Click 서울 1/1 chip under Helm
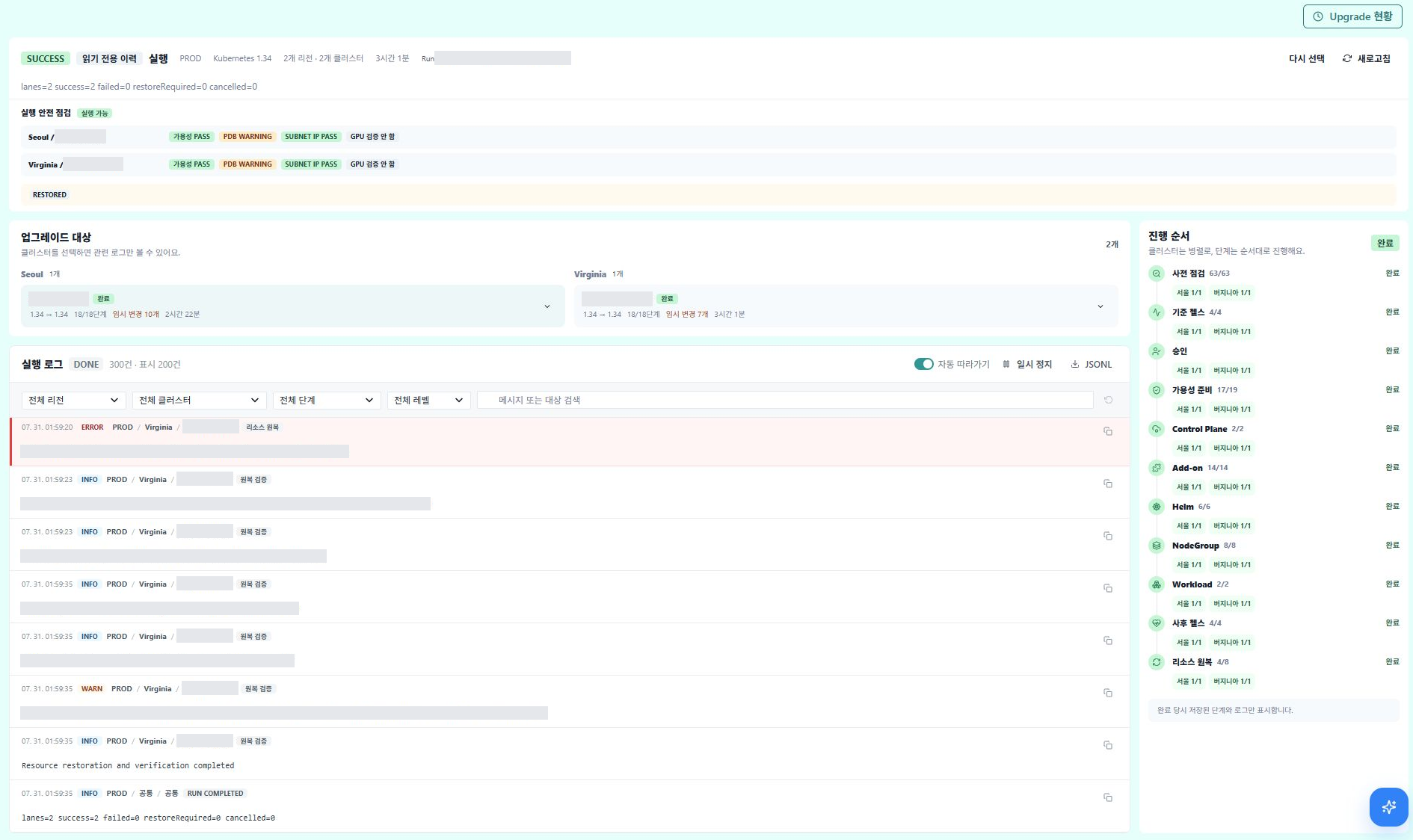The width and height of the screenshot is (1413, 840). click(1189, 526)
